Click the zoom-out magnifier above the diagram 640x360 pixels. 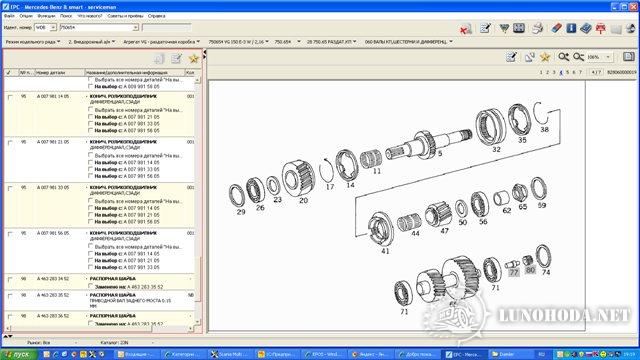coord(578,57)
